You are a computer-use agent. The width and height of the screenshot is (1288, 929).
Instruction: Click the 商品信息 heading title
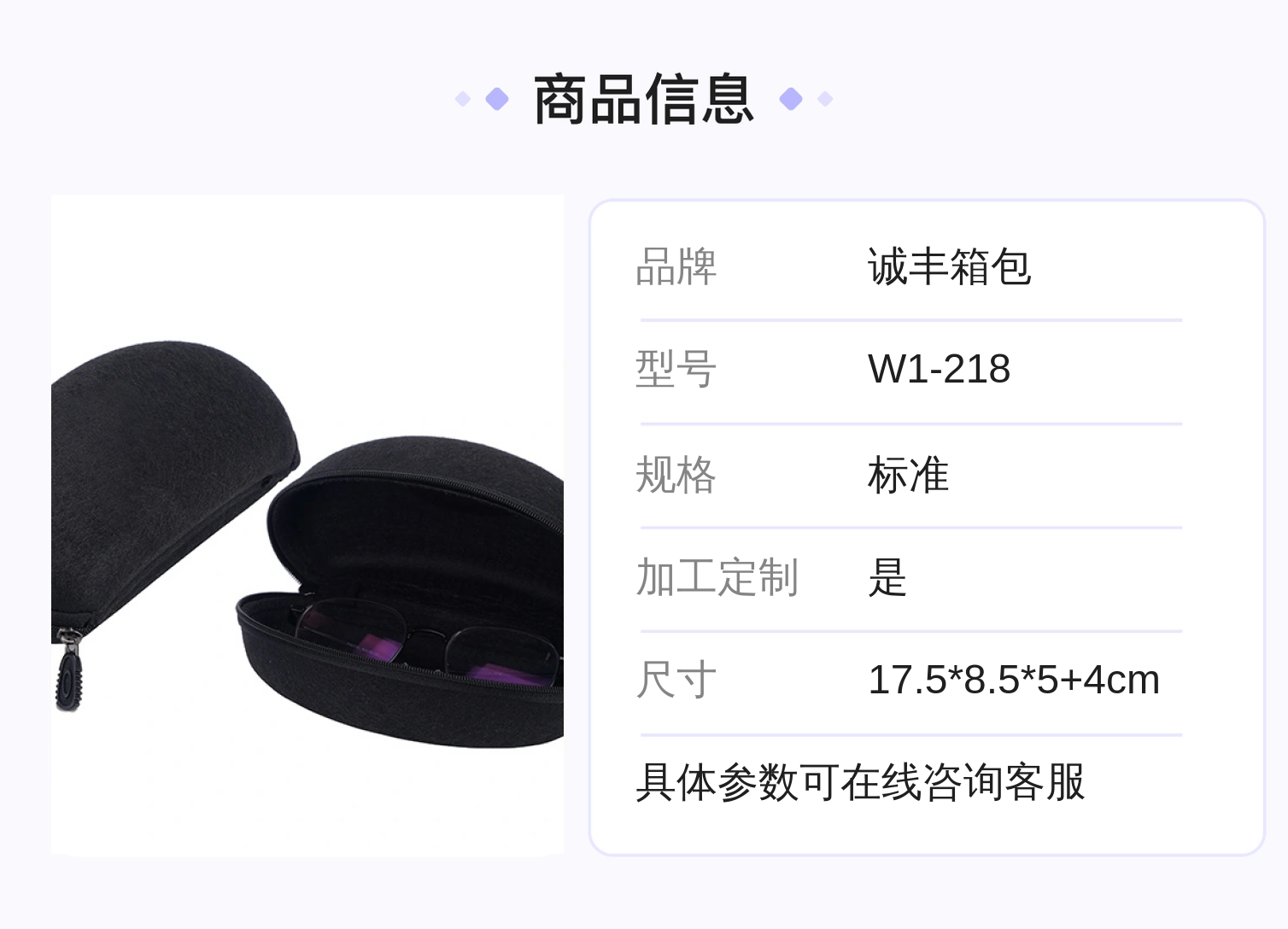(x=644, y=99)
